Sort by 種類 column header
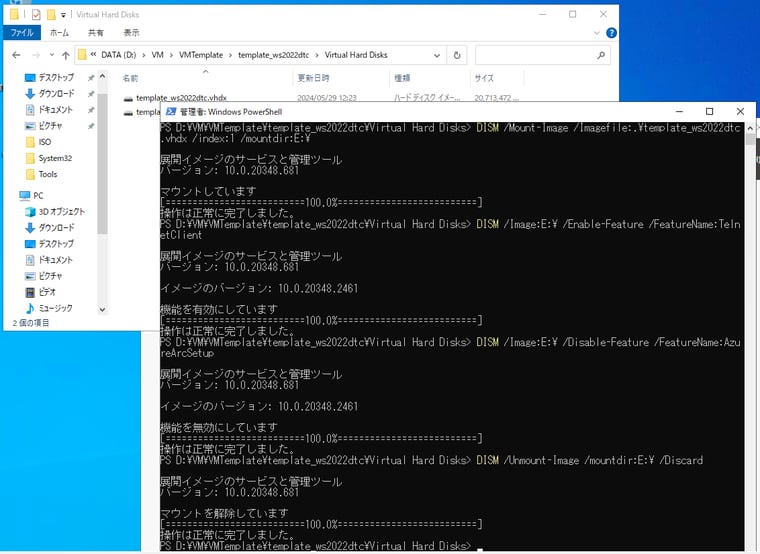Viewport: 760px width, 554px height. 402,78
